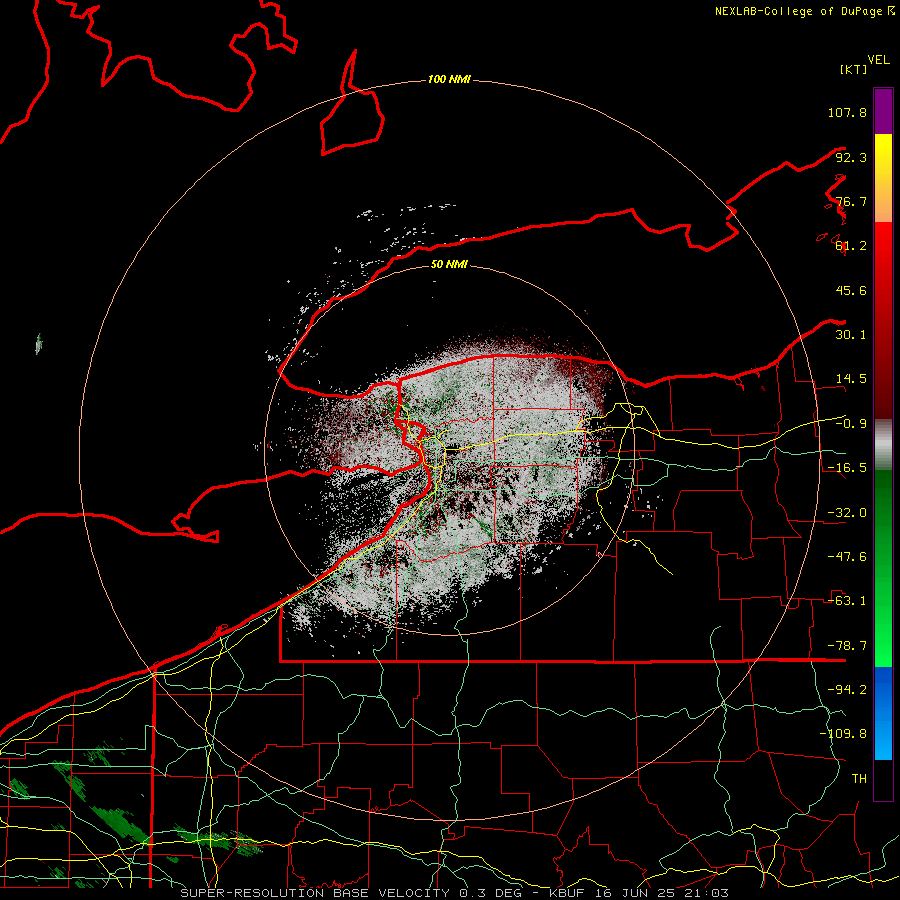Viewport: 900px width, 900px height.
Task: Select the 92.3 scale value
Action: click(851, 157)
